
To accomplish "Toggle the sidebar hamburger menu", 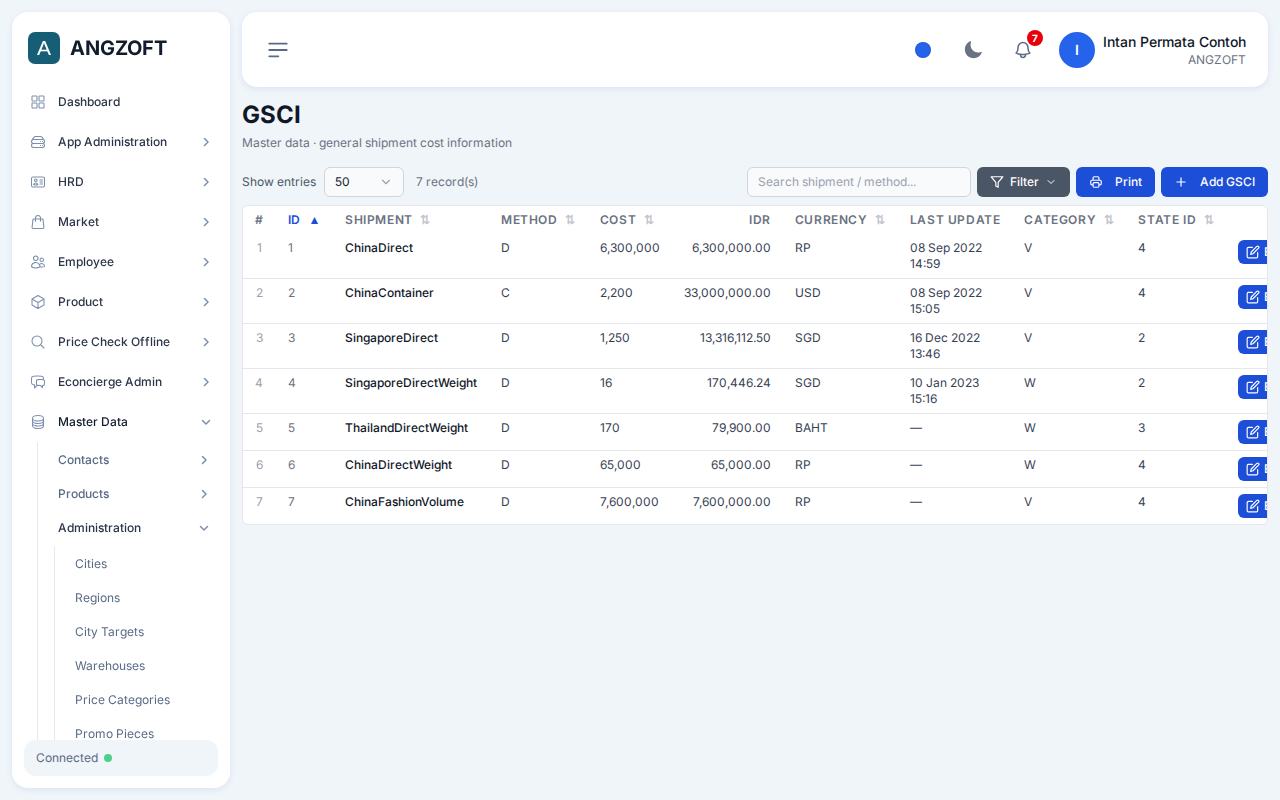I will [278, 50].
